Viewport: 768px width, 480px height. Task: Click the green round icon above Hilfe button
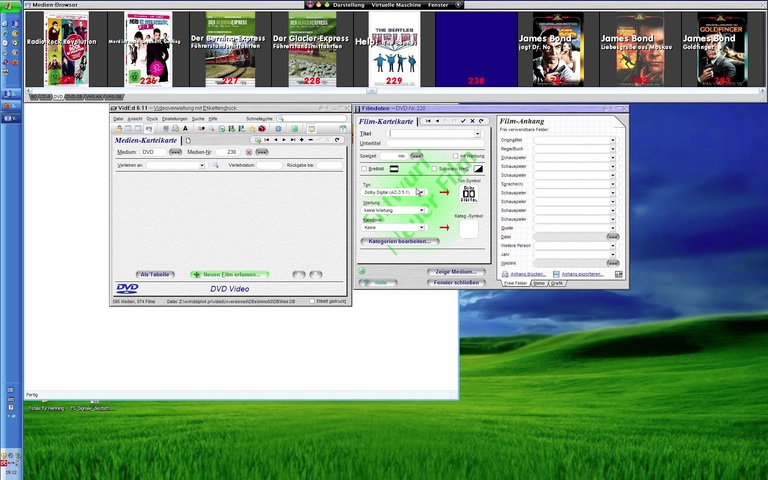[x=362, y=271]
